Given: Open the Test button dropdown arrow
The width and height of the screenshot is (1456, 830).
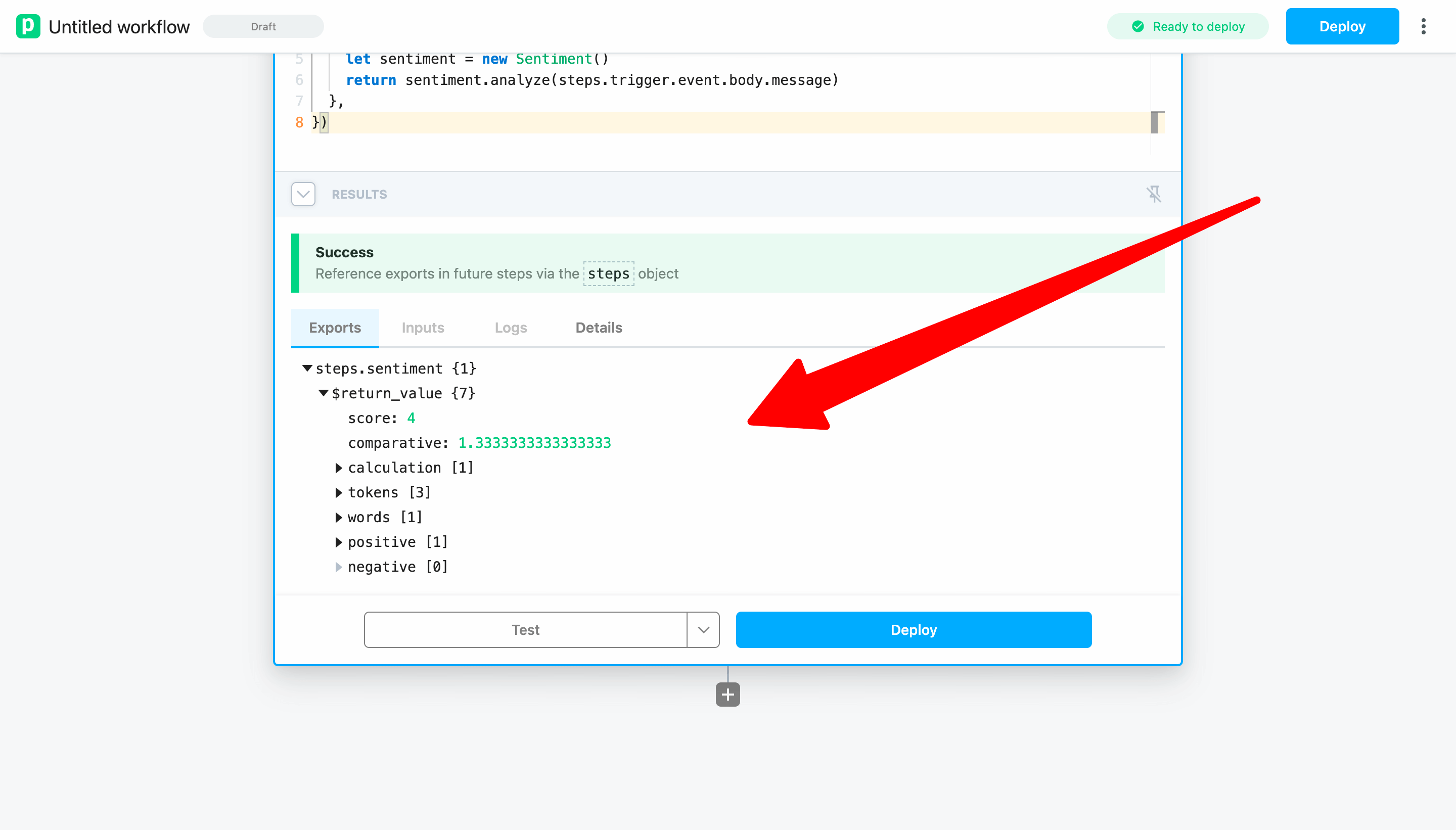Looking at the screenshot, I should coord(703,630).
